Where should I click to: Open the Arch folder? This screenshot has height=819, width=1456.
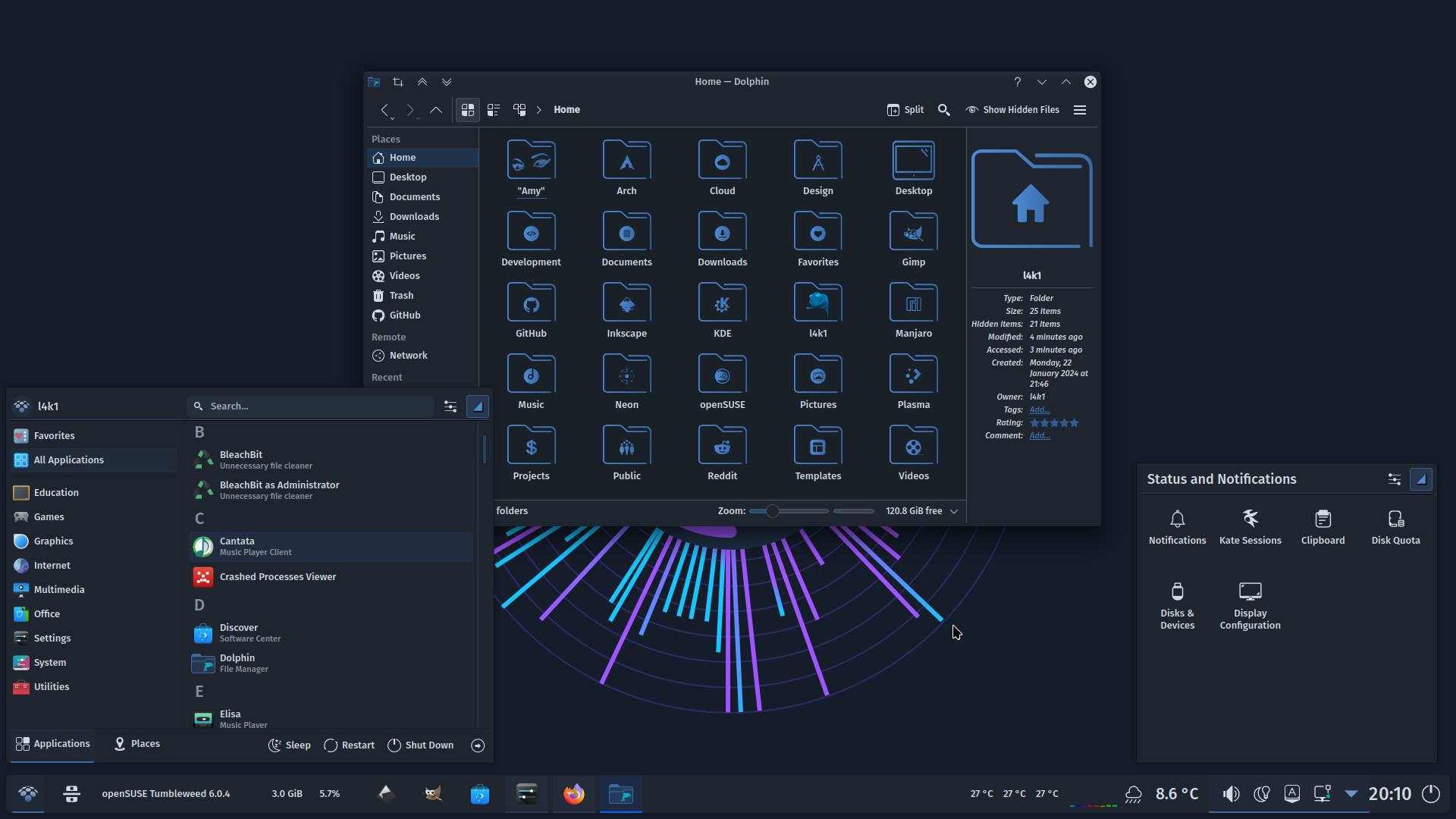626,168
